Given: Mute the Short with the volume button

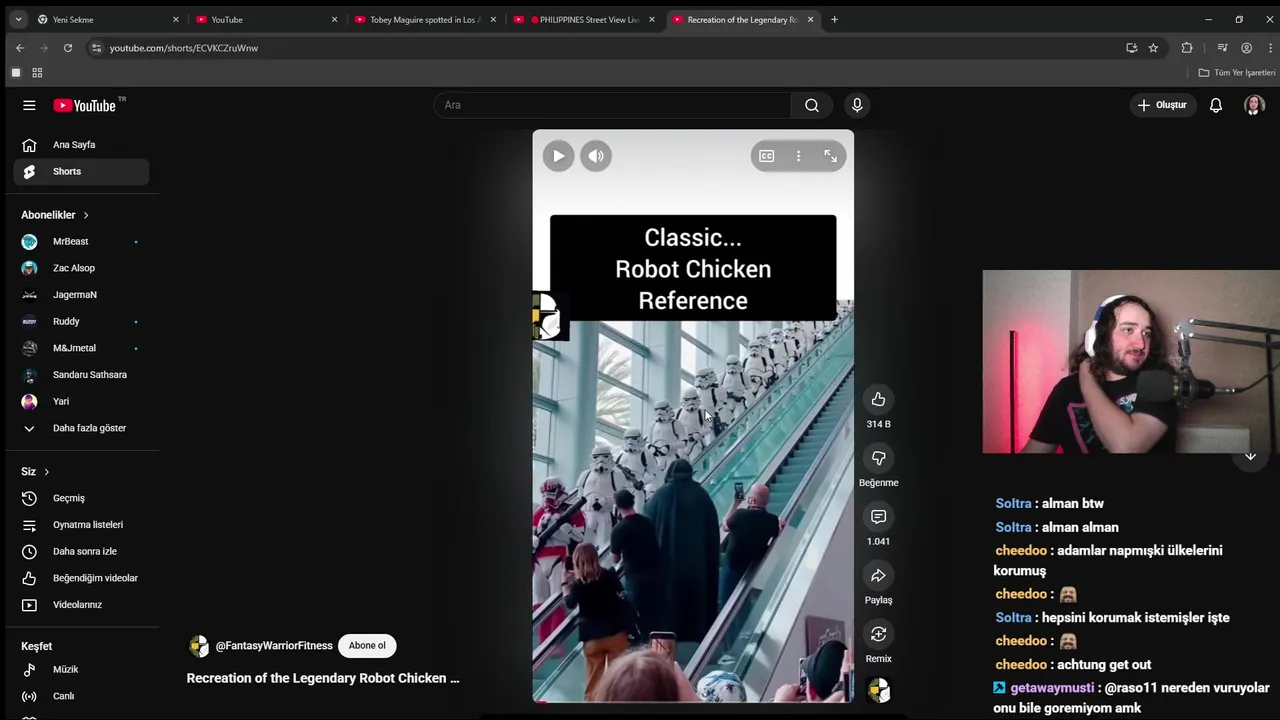Looking at the screenshot, I should pyautogui.click(x=596, y=156).
